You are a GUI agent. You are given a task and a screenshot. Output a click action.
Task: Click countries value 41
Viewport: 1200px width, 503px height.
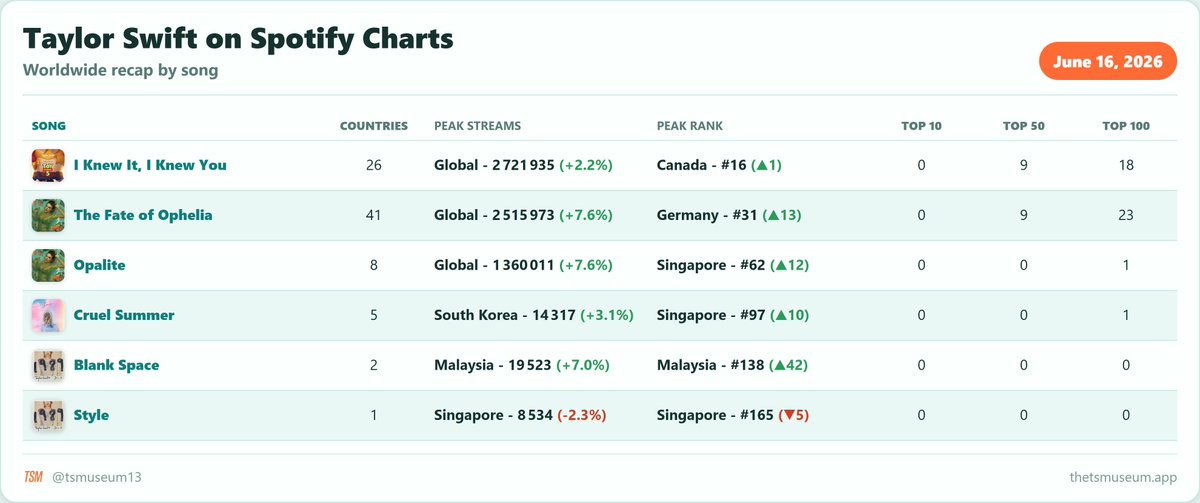coord(374,215)
